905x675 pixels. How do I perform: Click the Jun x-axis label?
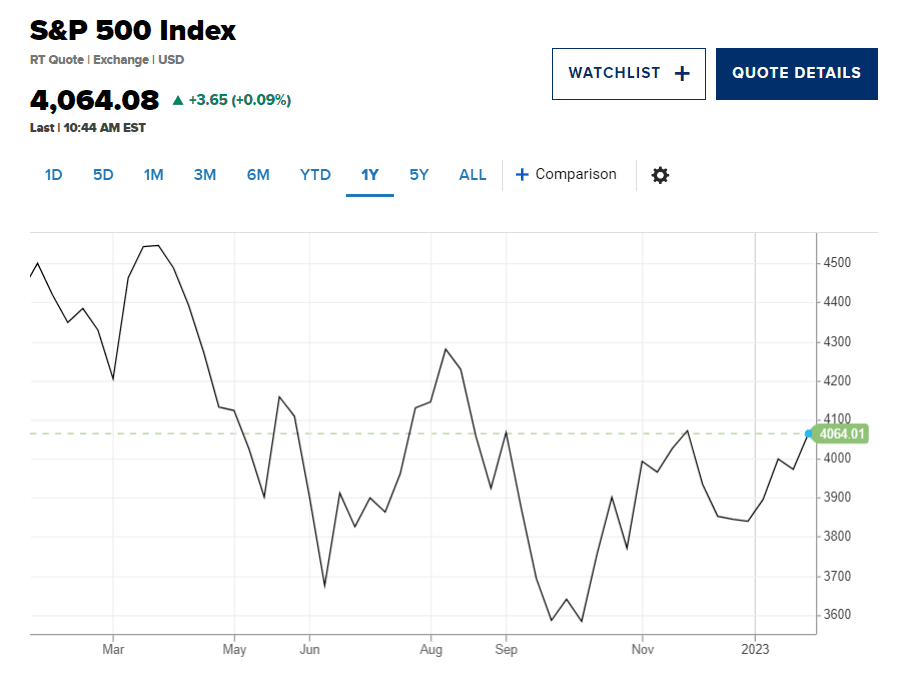[309, 649]
